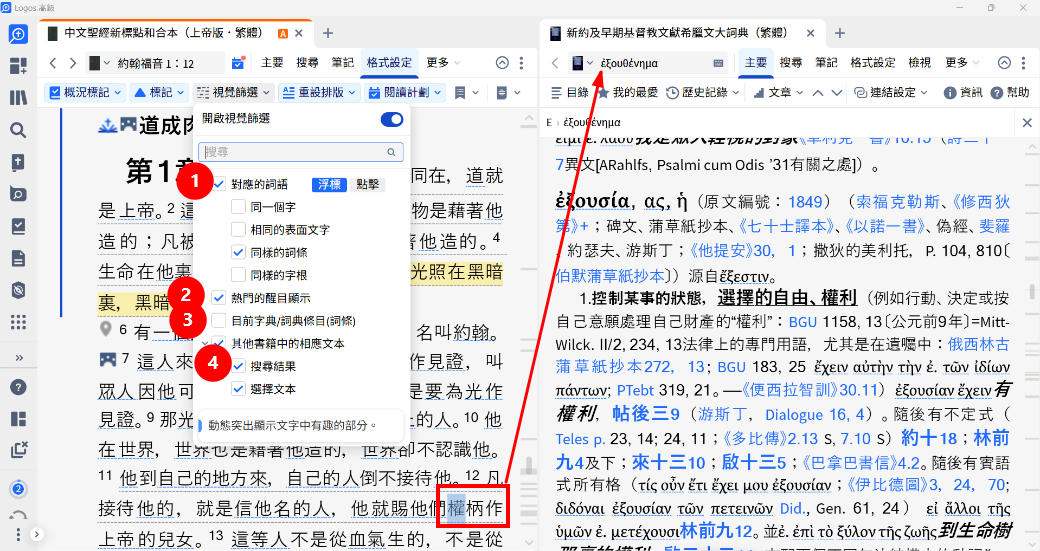Viewport: 1040px width, 551px height.
Task: Select the 格式設定 tab in the lexicon panel
Action: pyautogui.click(x=873, y=63)
